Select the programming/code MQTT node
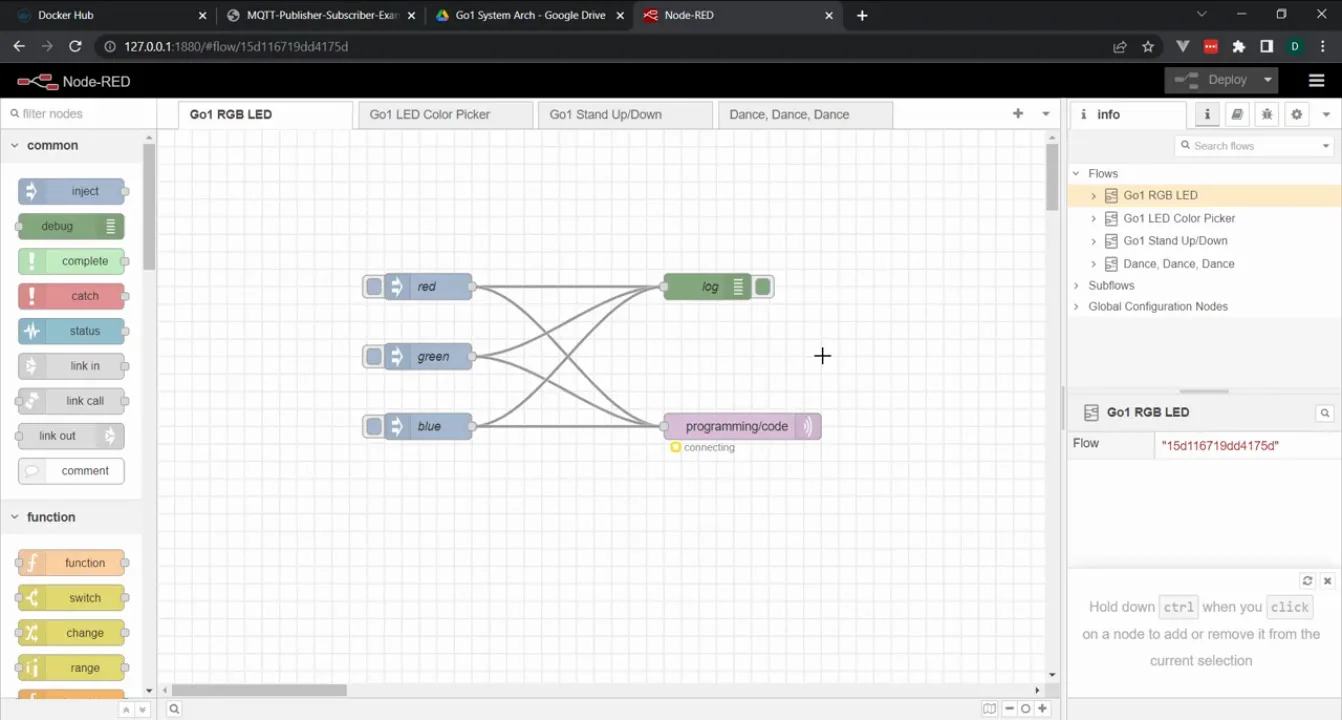 736,427
